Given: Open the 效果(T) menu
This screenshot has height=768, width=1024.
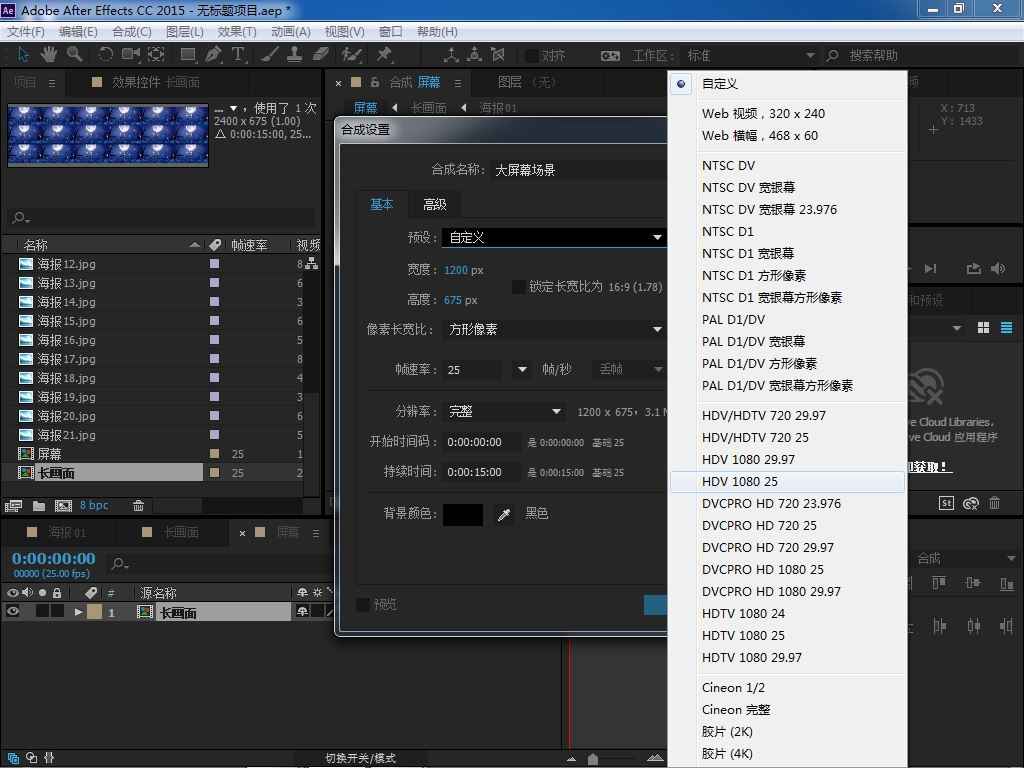Looking at the screenshot, I should coord(236,31).
